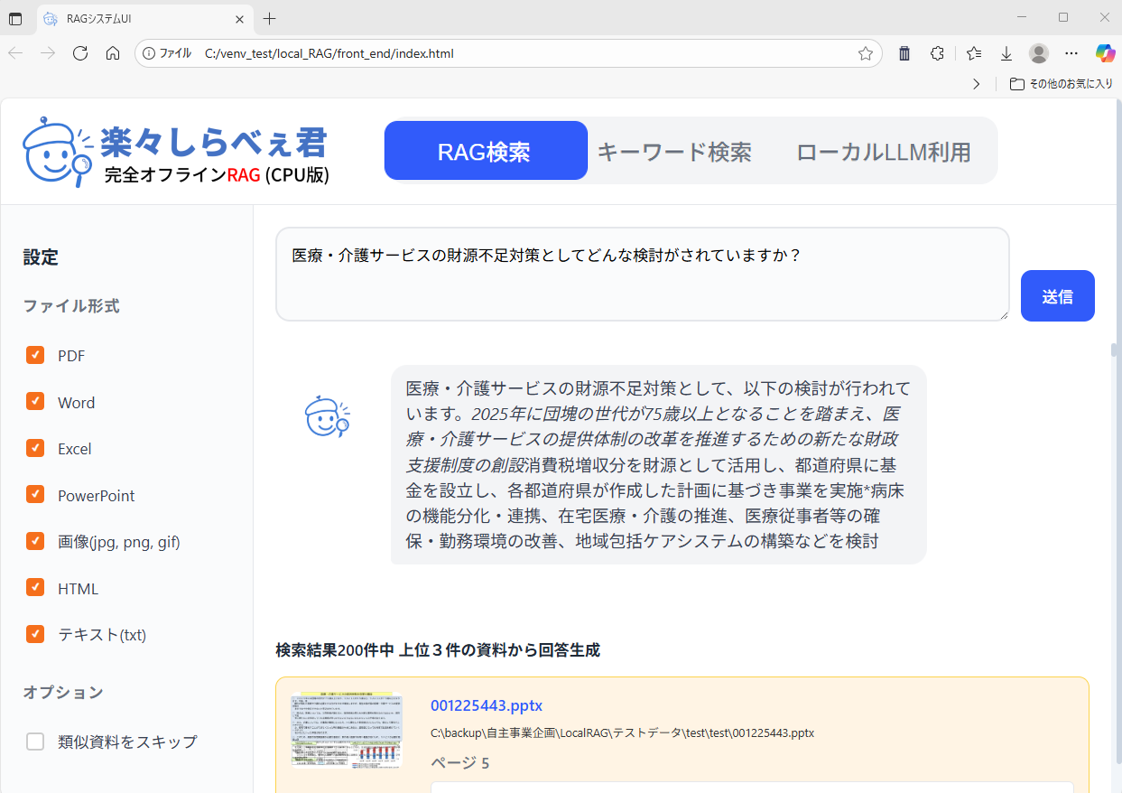Click the page reload icon
This screenshot has height=793, width=1122.
pyautogui.click(x=80, y=54)
